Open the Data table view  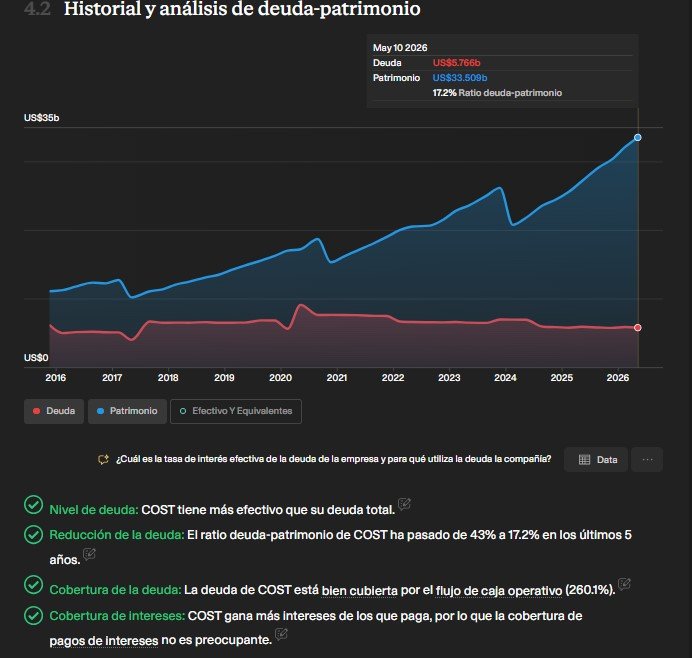[x=596, y=459]
